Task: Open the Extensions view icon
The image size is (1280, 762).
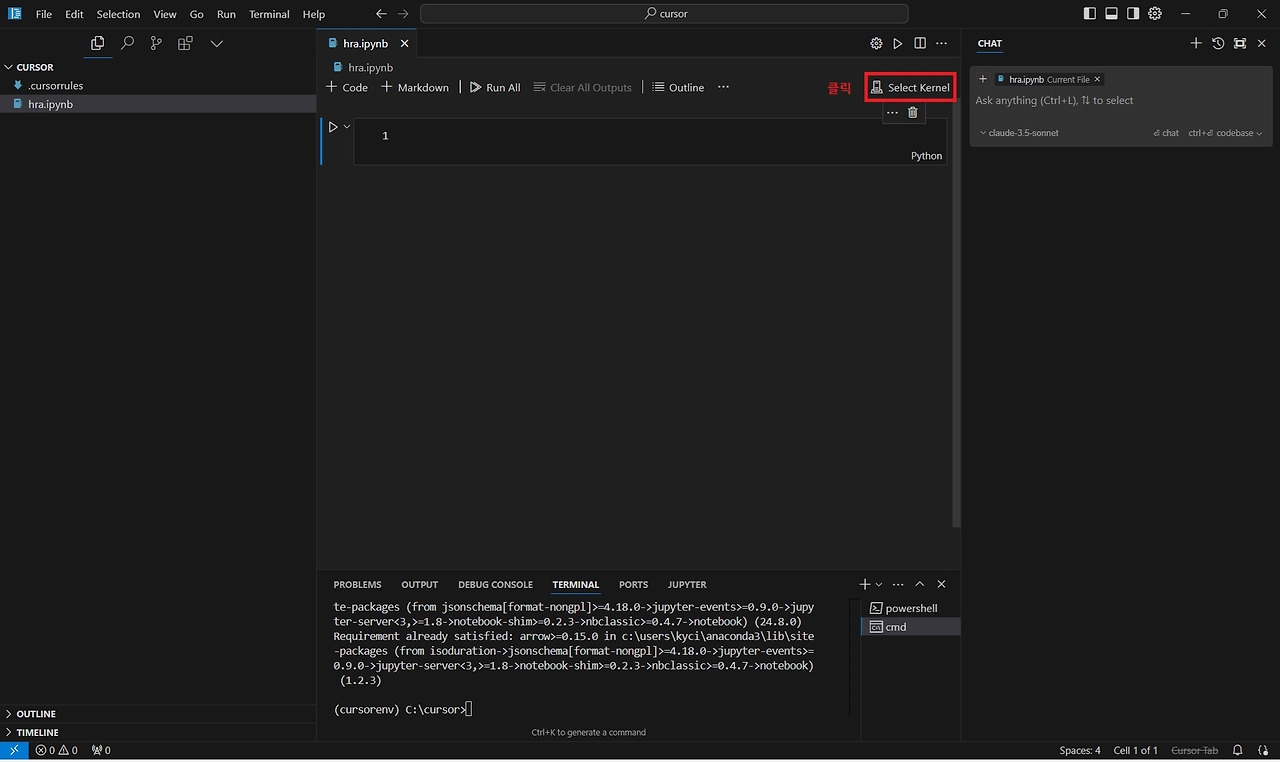Action: coord(185,43)
